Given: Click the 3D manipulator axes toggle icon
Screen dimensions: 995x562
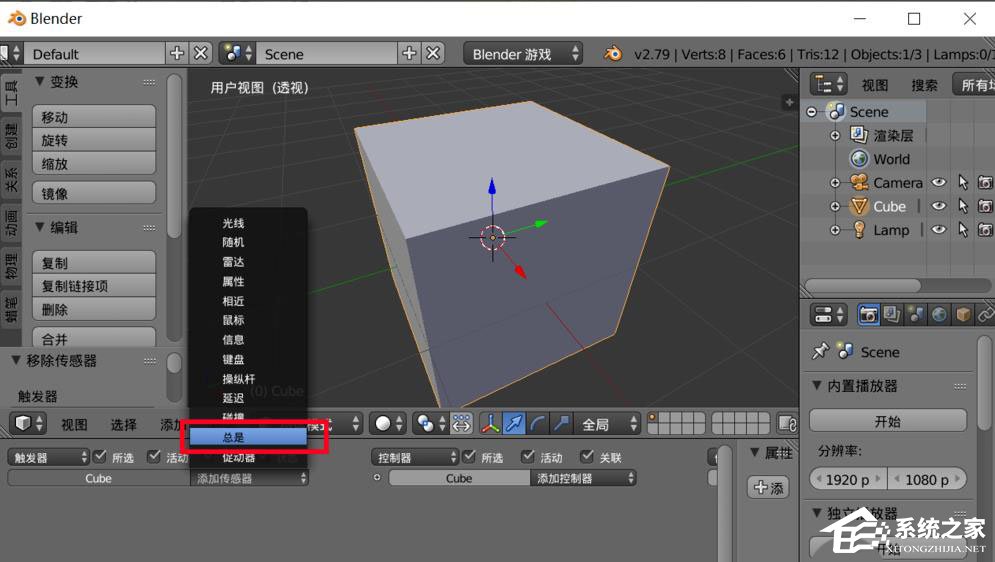Looking at the screenshot, I should coord(489,424).
